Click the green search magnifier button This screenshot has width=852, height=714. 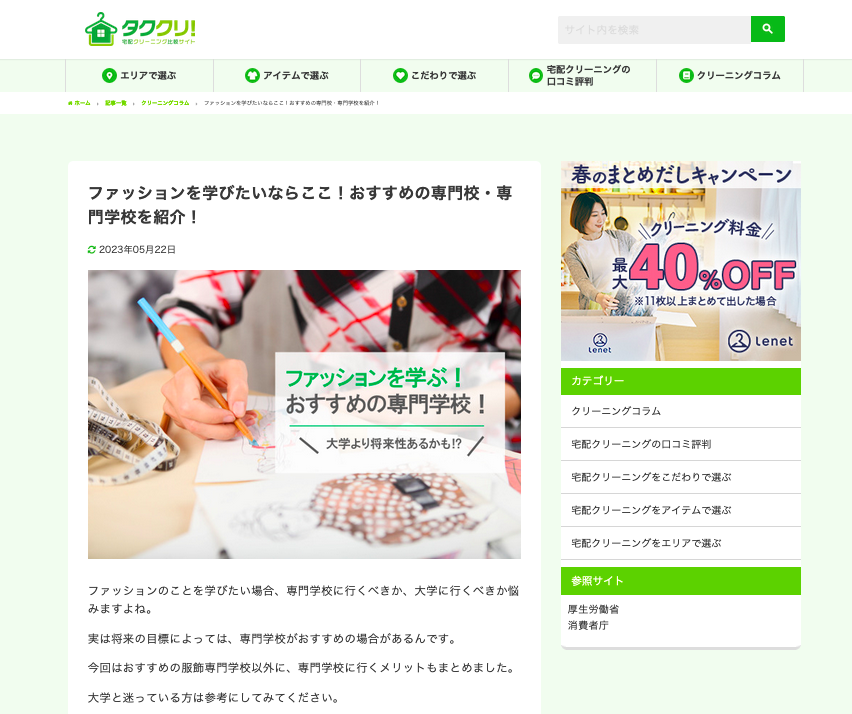pos(767,29)
